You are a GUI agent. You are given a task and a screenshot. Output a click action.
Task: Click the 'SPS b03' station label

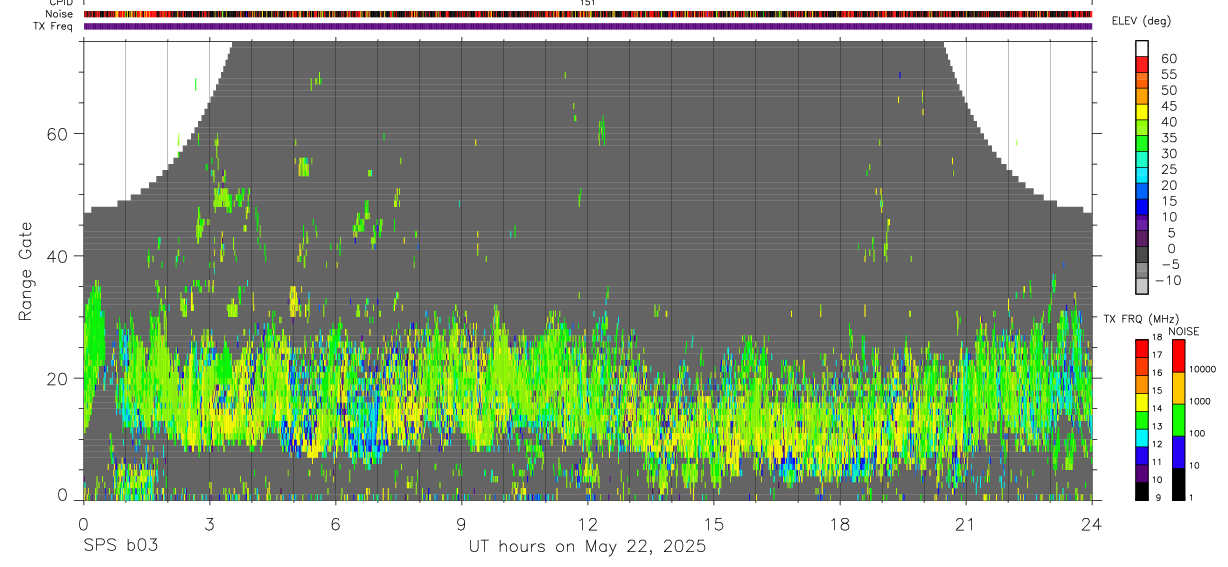click(x=120, y=546)
